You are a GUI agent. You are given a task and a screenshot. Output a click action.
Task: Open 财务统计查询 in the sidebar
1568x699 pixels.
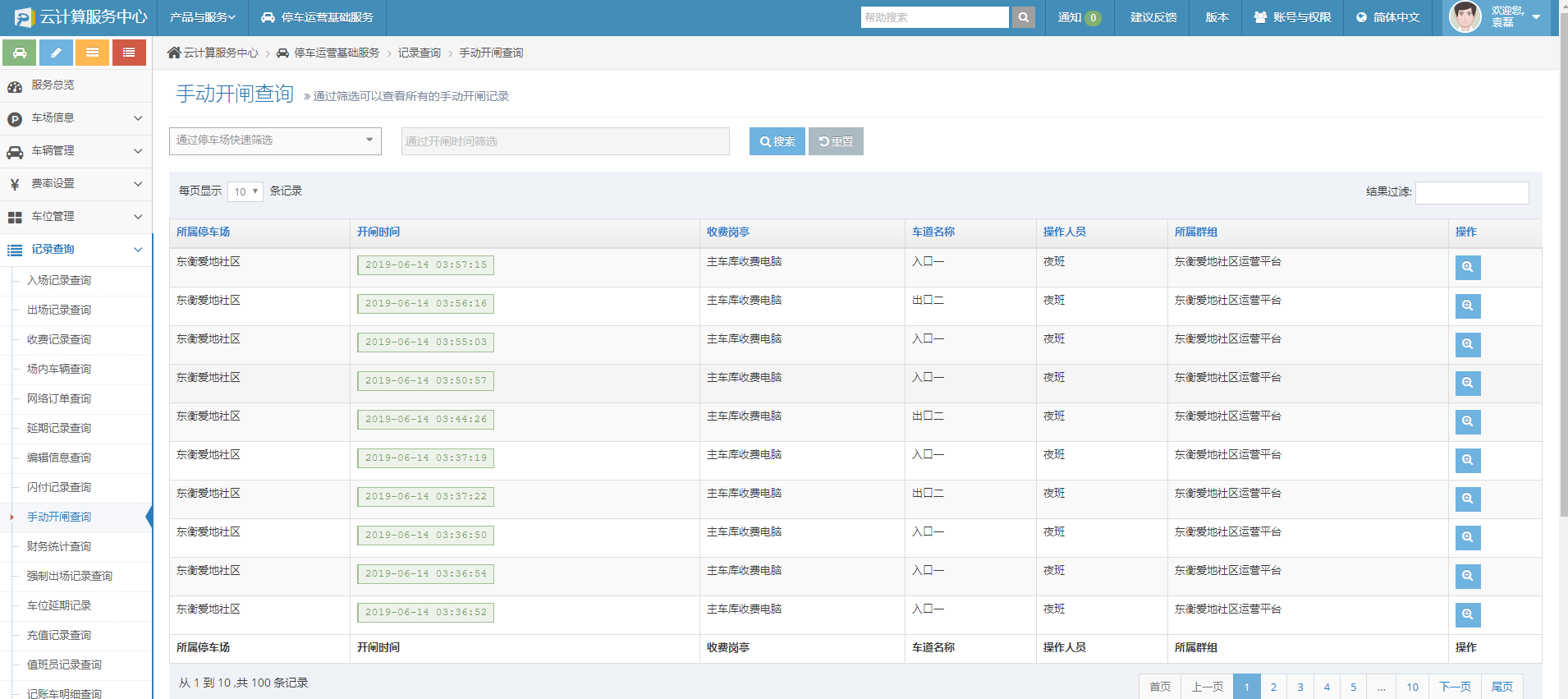(x=59, y=547)
